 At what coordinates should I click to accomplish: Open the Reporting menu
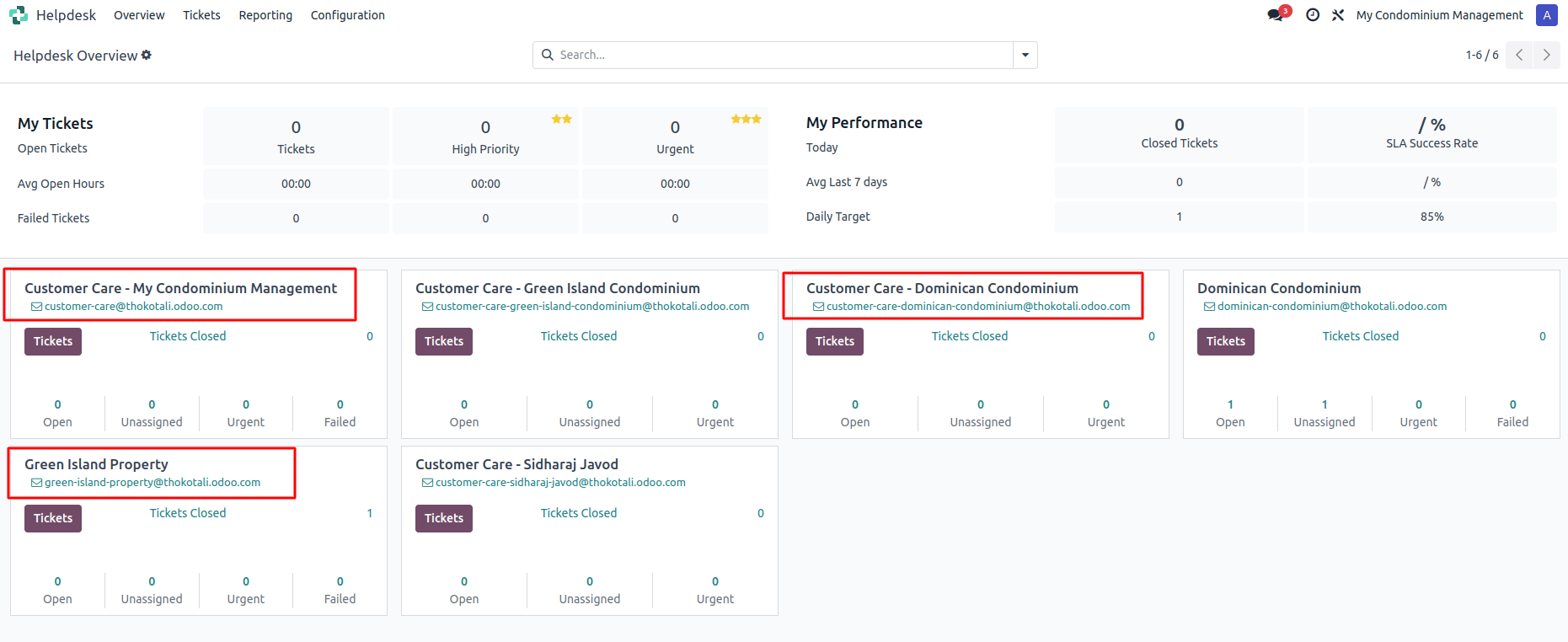pyautogui.click(x=265, y=15)
